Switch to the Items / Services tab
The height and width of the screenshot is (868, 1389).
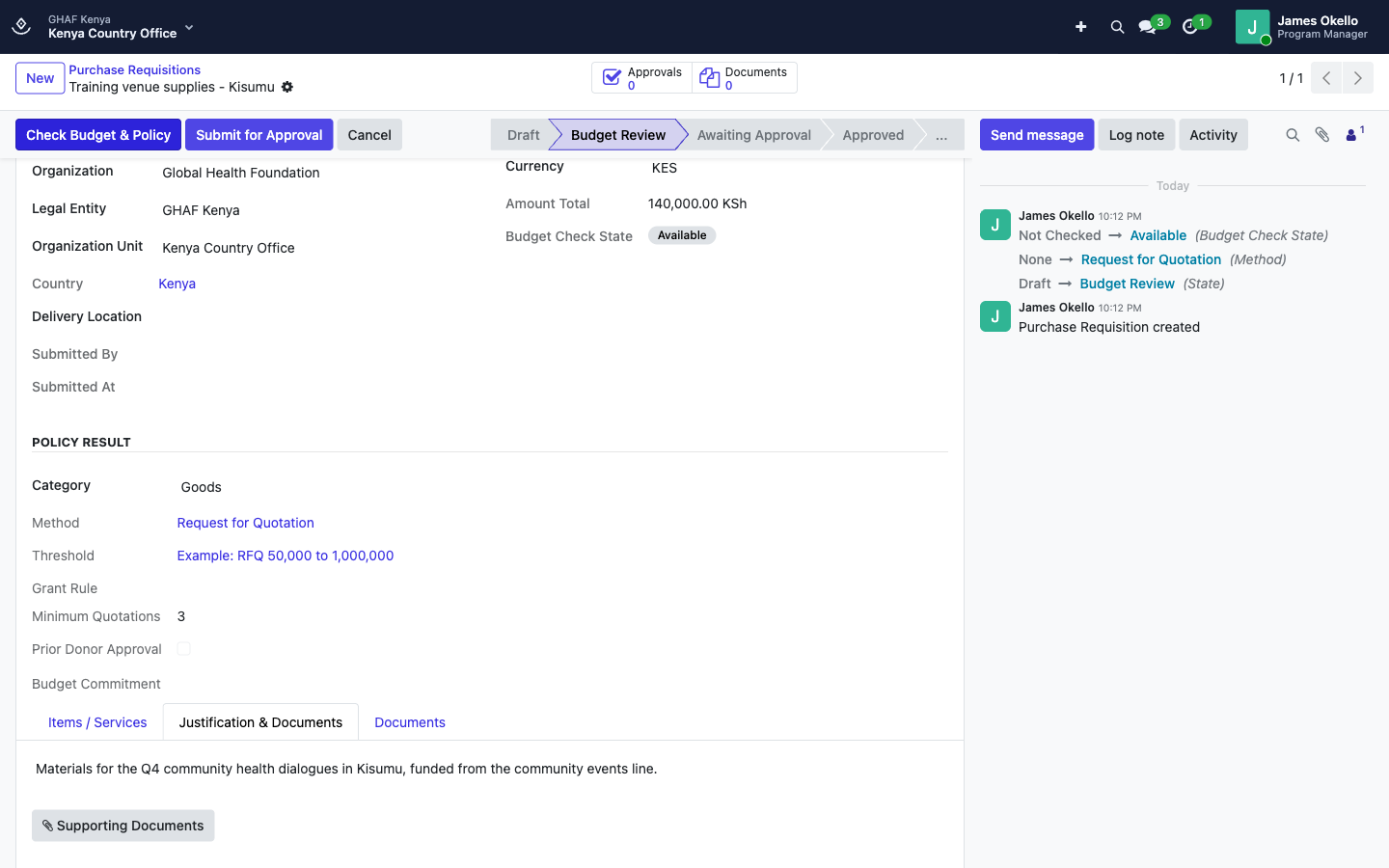click(x=97, y=722)
